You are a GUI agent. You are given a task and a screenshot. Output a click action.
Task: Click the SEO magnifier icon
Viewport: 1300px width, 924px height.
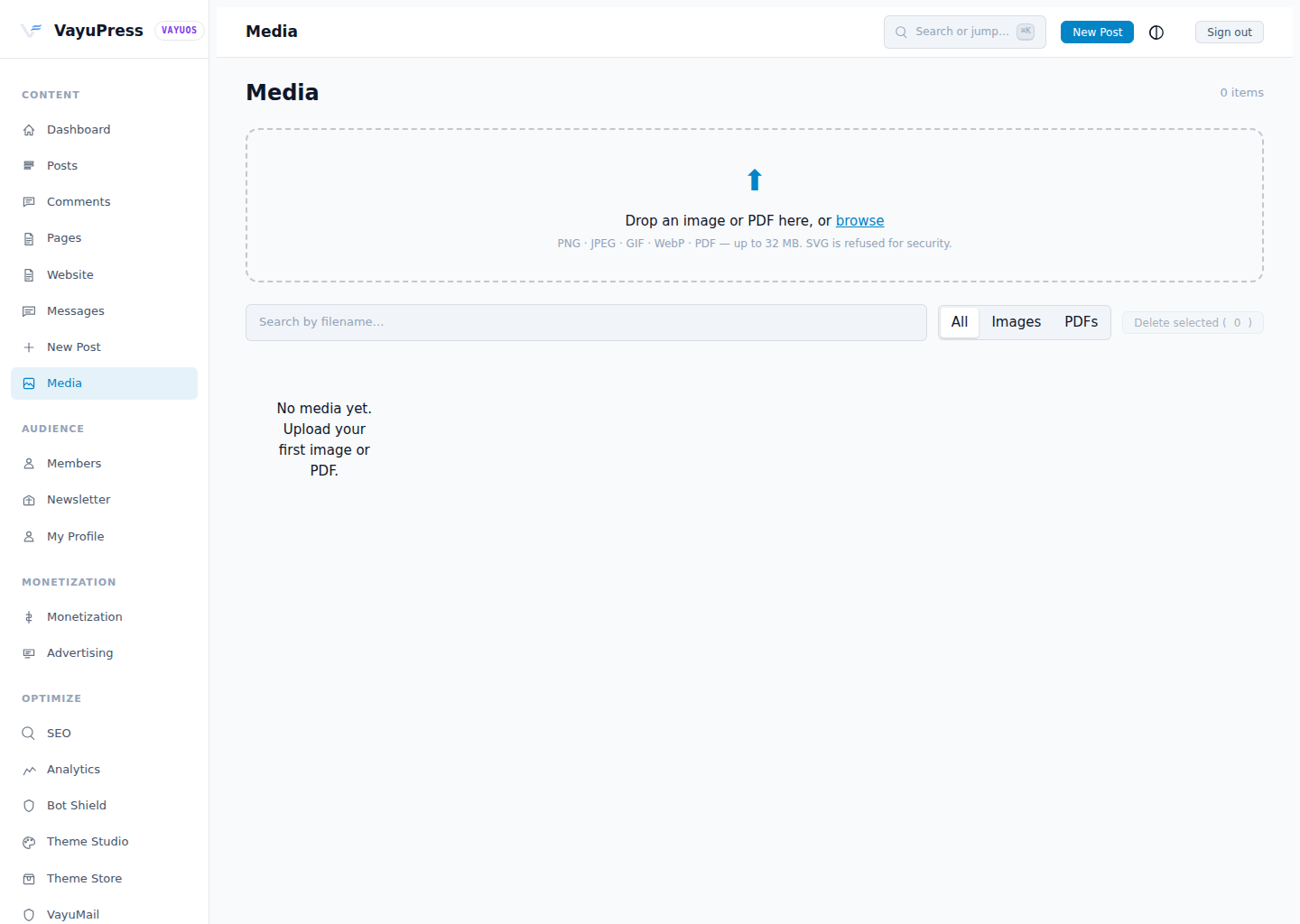point(29,734)
